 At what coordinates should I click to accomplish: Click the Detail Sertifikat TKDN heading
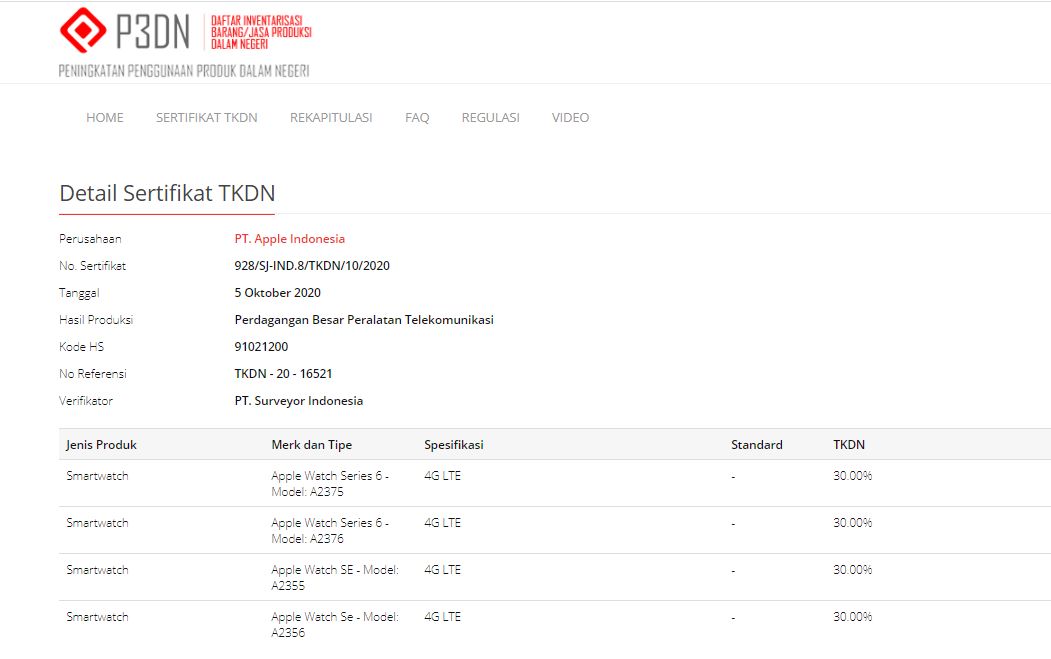pos(168,193)
